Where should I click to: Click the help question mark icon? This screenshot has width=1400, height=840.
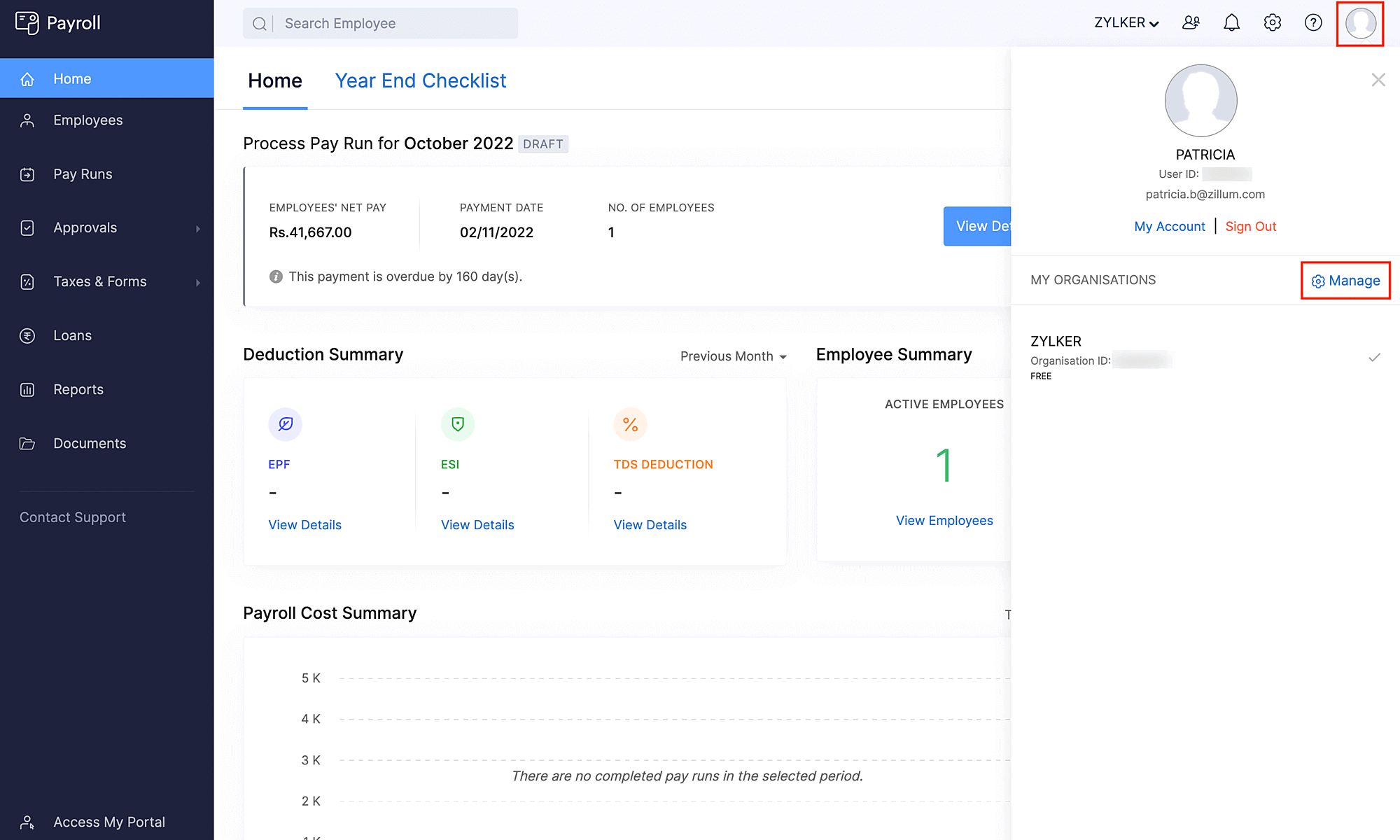(x=1313, y=23)
